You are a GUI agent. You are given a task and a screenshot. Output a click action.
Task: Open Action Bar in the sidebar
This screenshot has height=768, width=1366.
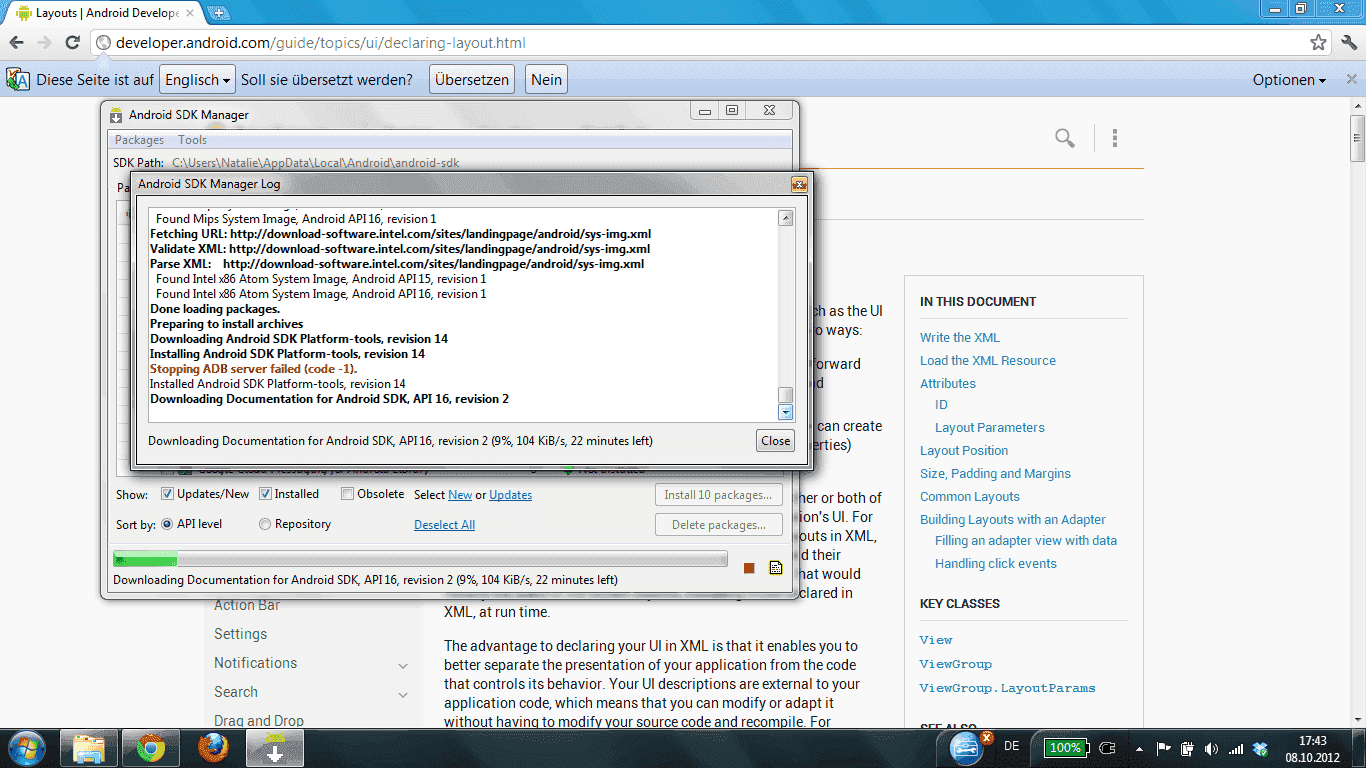pos(247,605)
